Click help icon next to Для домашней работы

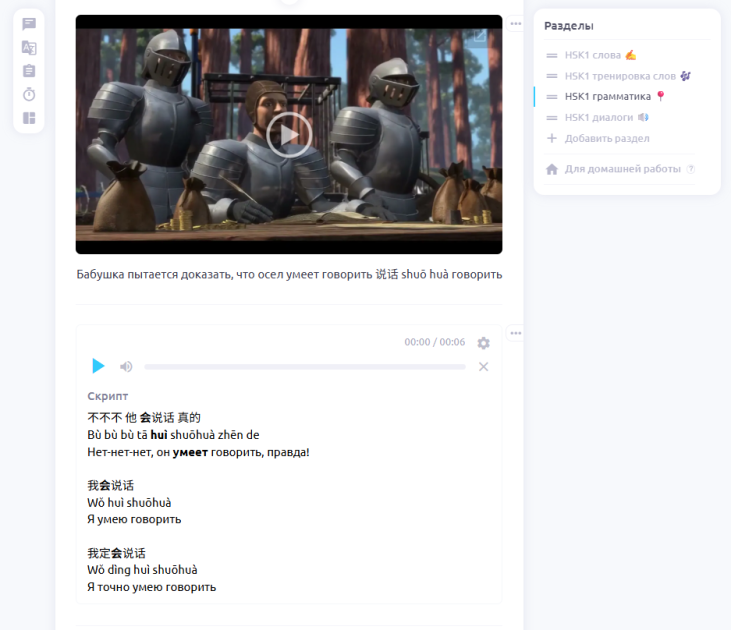coord(691,169)
